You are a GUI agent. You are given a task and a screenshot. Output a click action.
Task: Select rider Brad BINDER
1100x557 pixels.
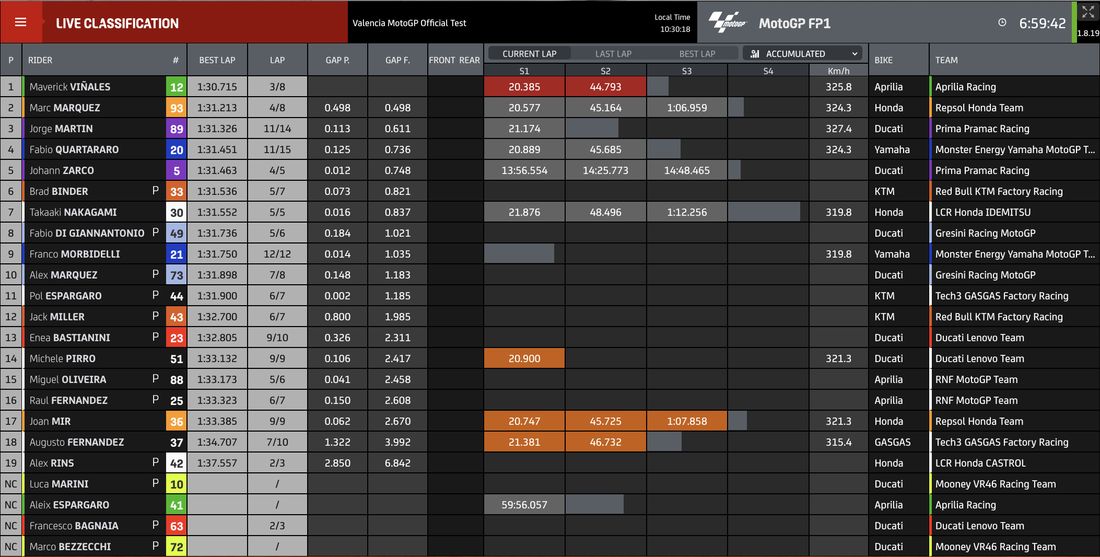click(x=58, y=192)
